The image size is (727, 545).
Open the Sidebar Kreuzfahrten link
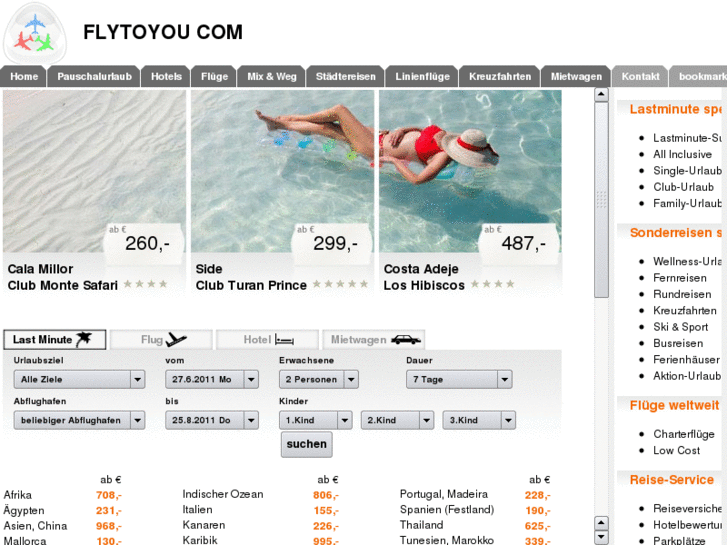[685, 310]
